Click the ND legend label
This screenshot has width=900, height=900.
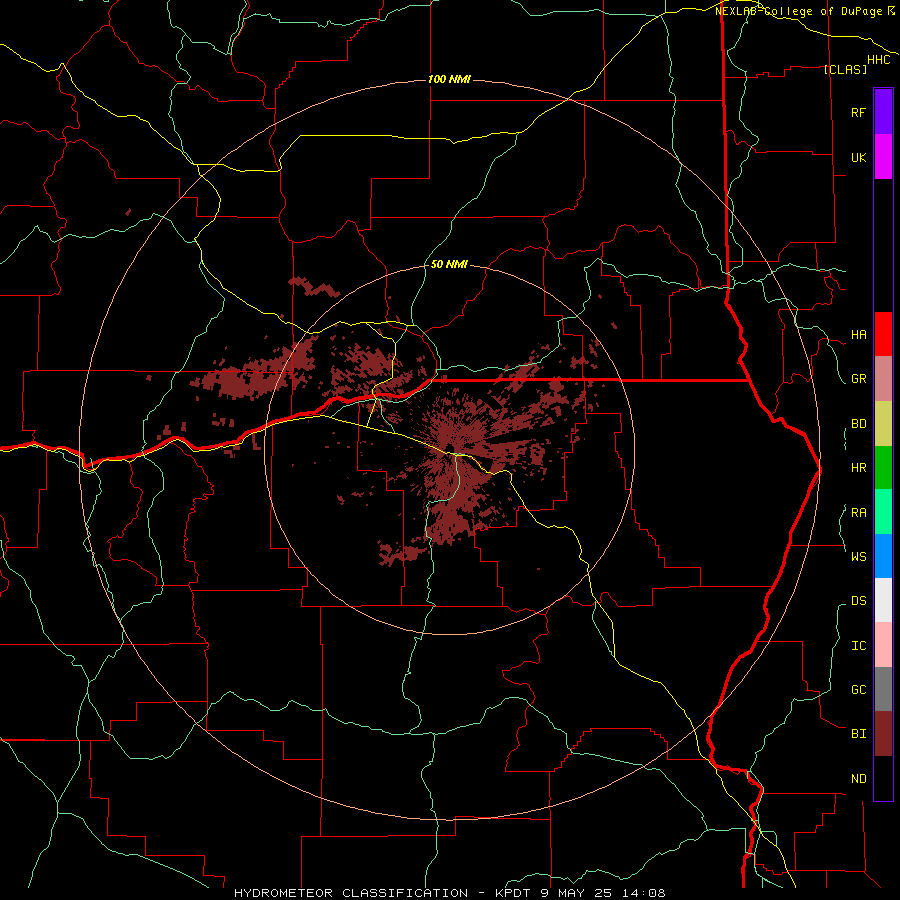click(x=858, y=779)
